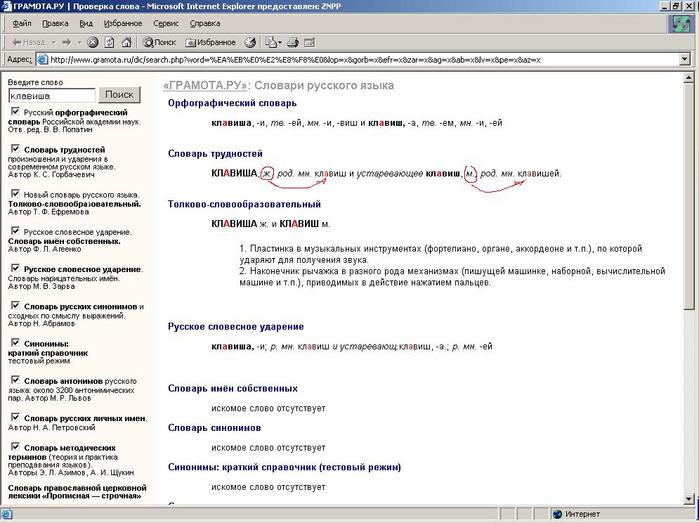Viewport: 699px width, 523px height.
Task: Click the Орфографический словарь heading
Action: pyautogui.click(x=232, y=103)
